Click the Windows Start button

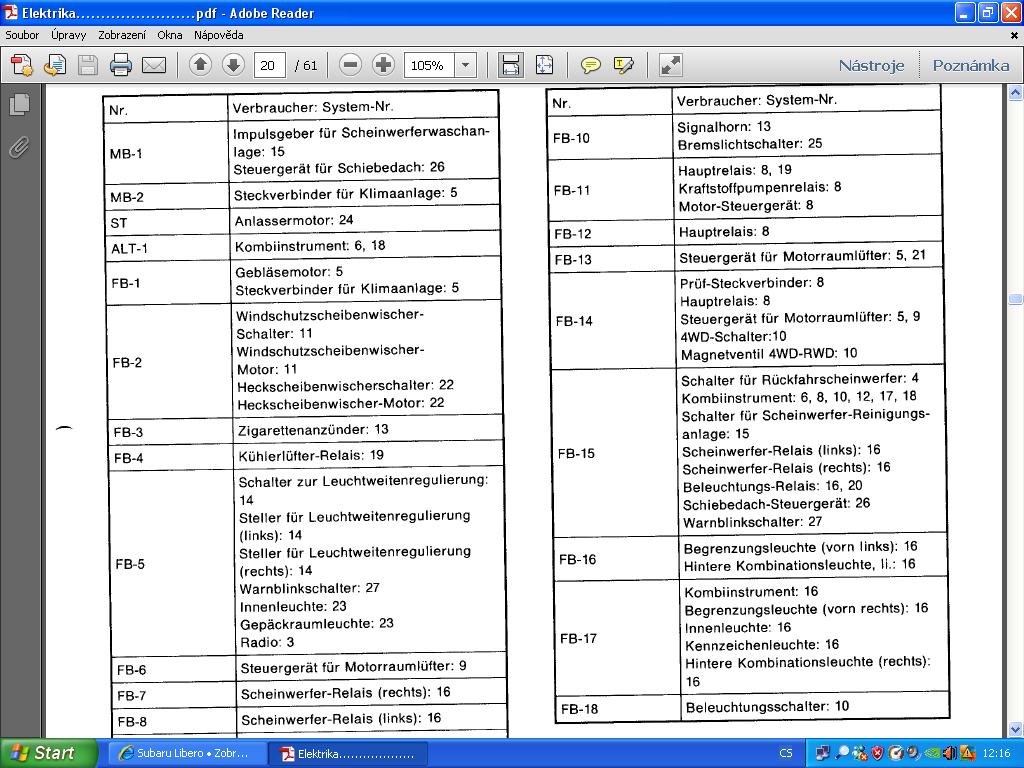point(48,753)
